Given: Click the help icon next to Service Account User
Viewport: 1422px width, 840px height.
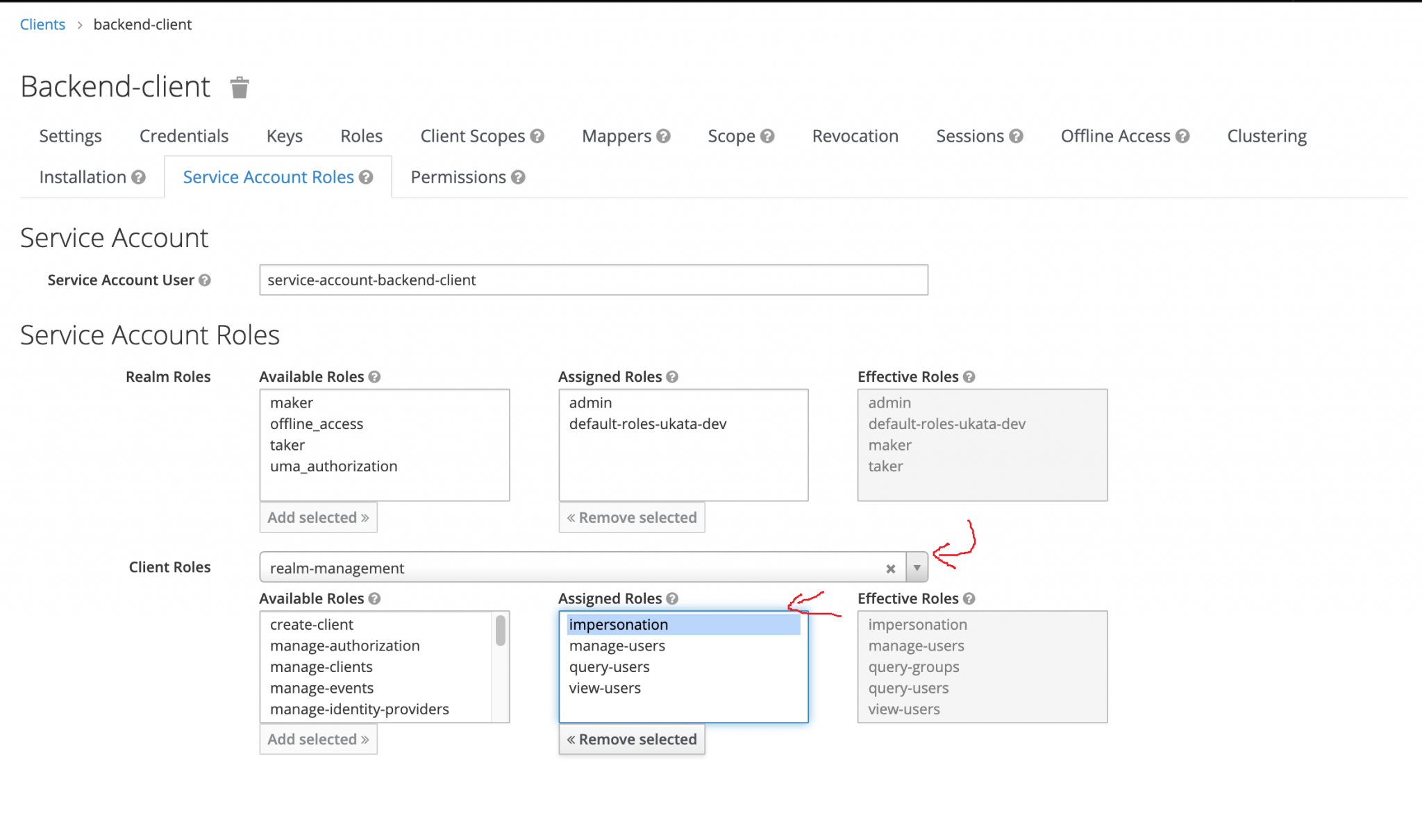Looking at the screenshot, I should tap(204, 280).
